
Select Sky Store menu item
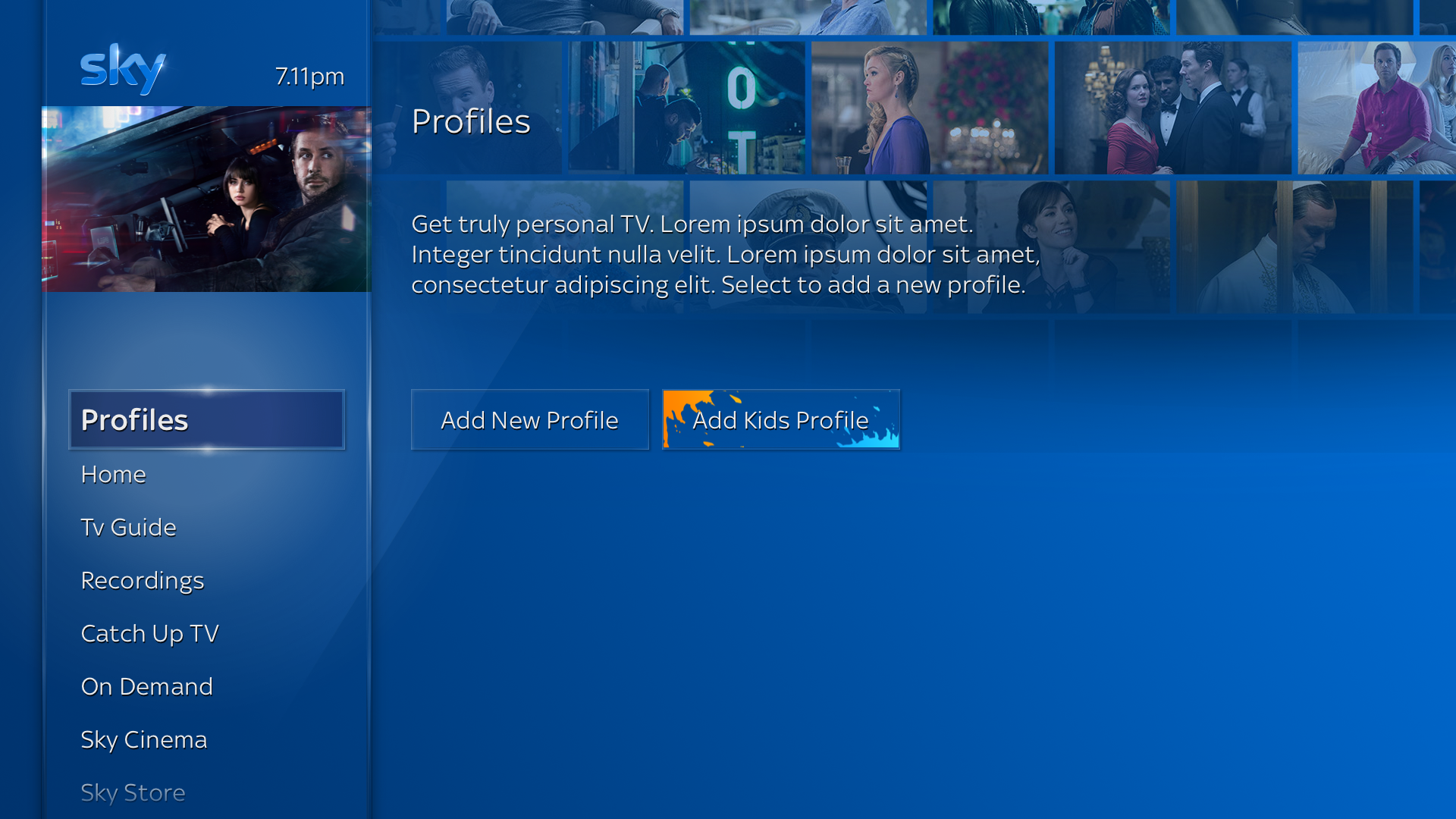pos(133,792)
